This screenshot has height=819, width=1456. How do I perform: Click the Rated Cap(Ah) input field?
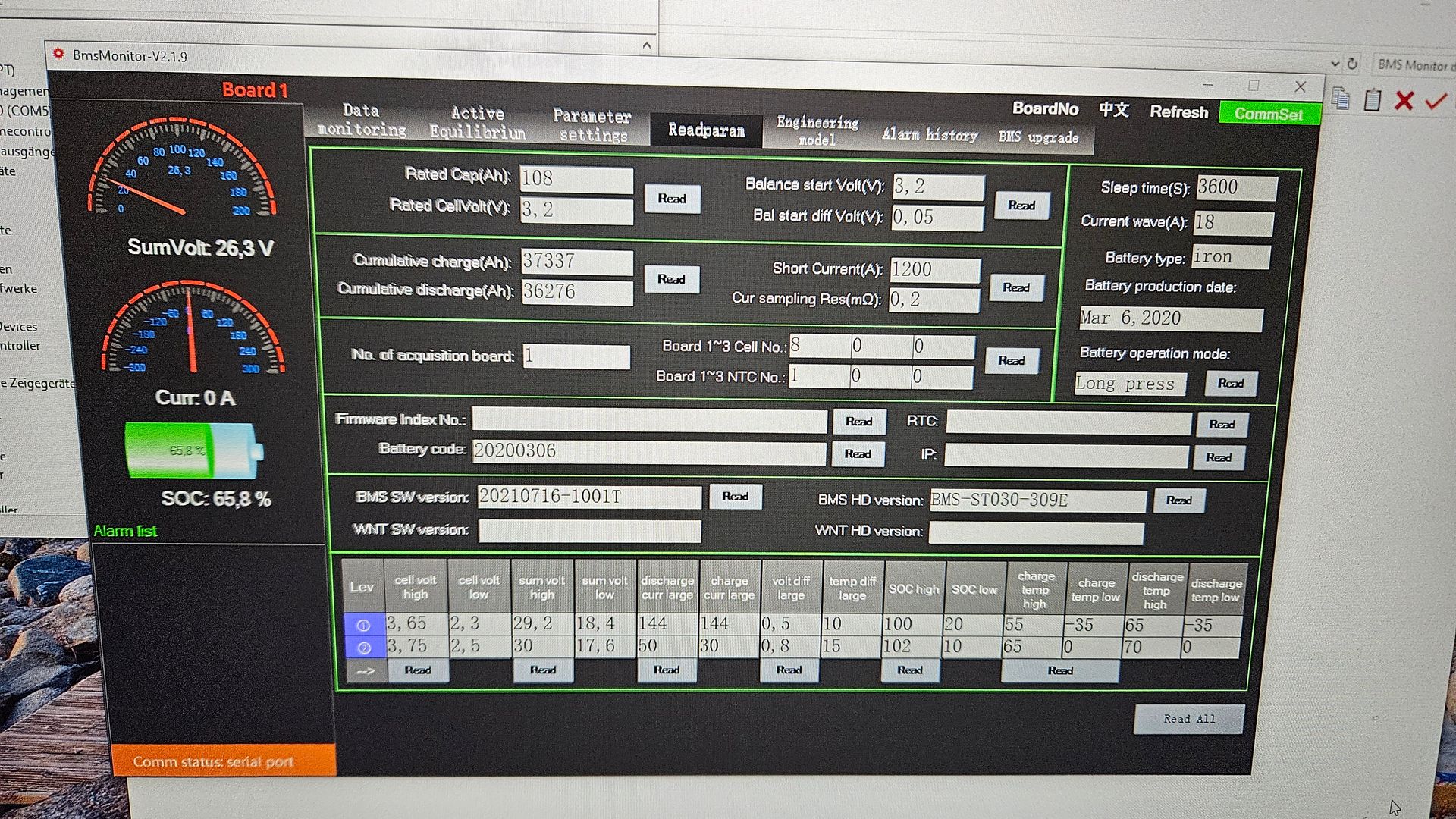576,178
